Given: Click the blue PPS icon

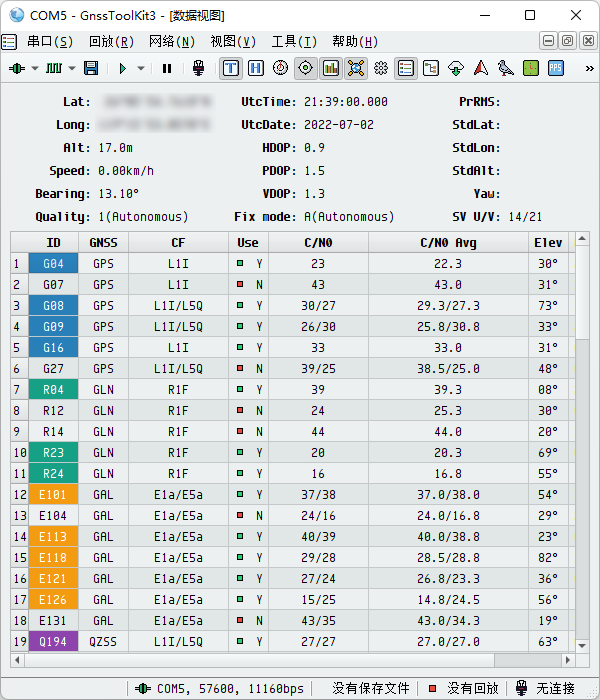Looking at the screenshot, I should point(556,68).
